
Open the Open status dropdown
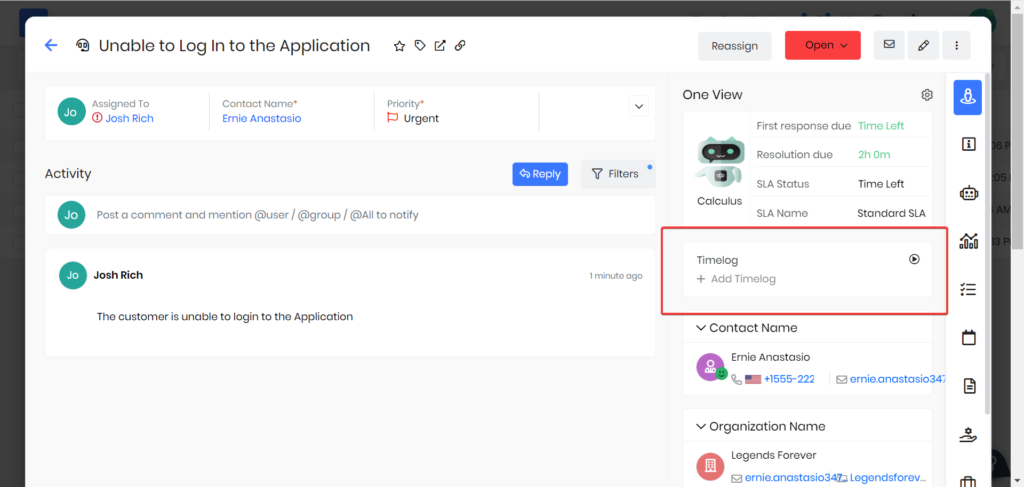click(822, 45)
